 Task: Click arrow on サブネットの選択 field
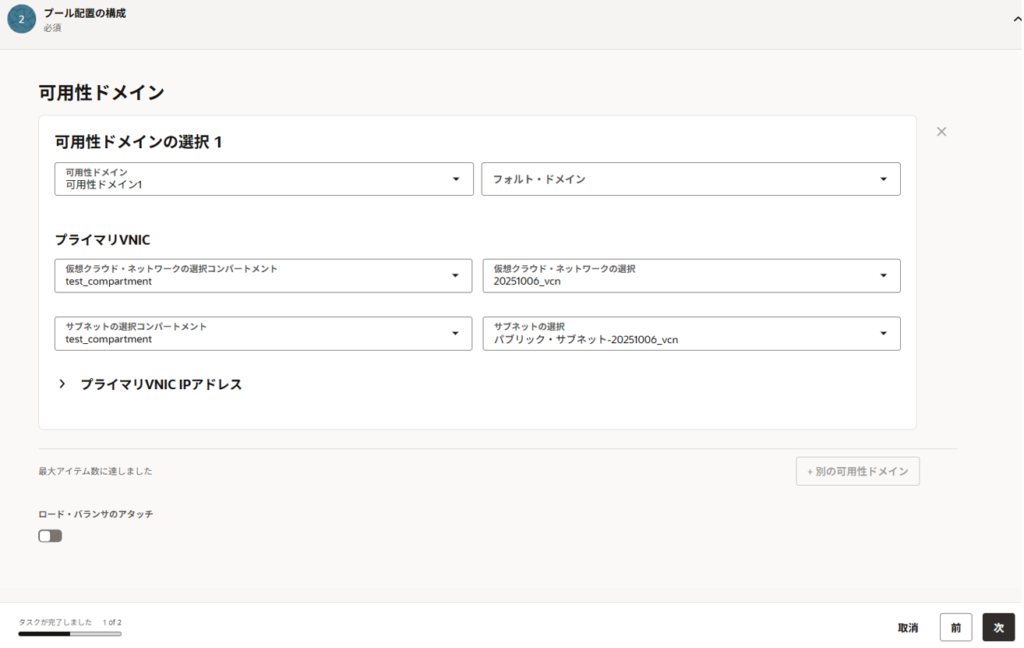883,333
